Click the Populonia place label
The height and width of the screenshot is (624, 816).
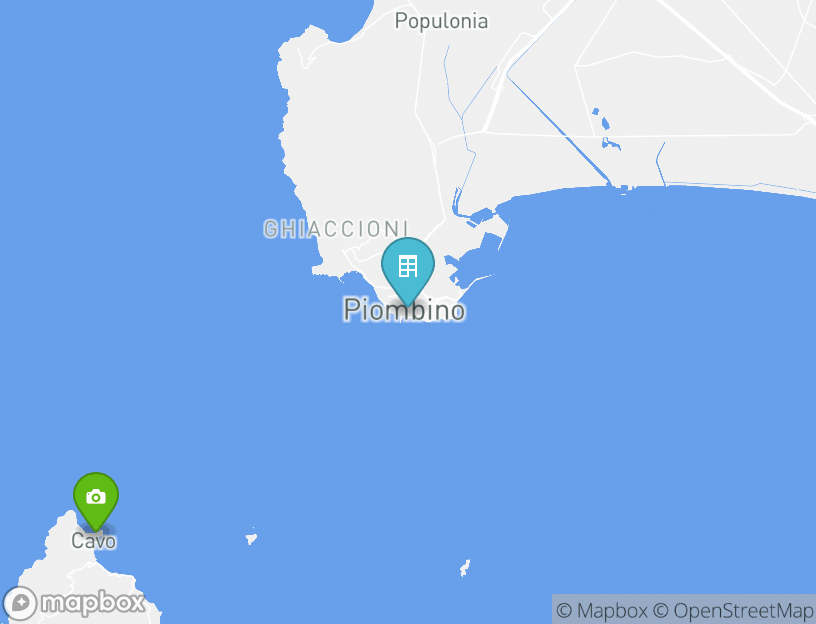pyautogui.click(x=441, y=21)
